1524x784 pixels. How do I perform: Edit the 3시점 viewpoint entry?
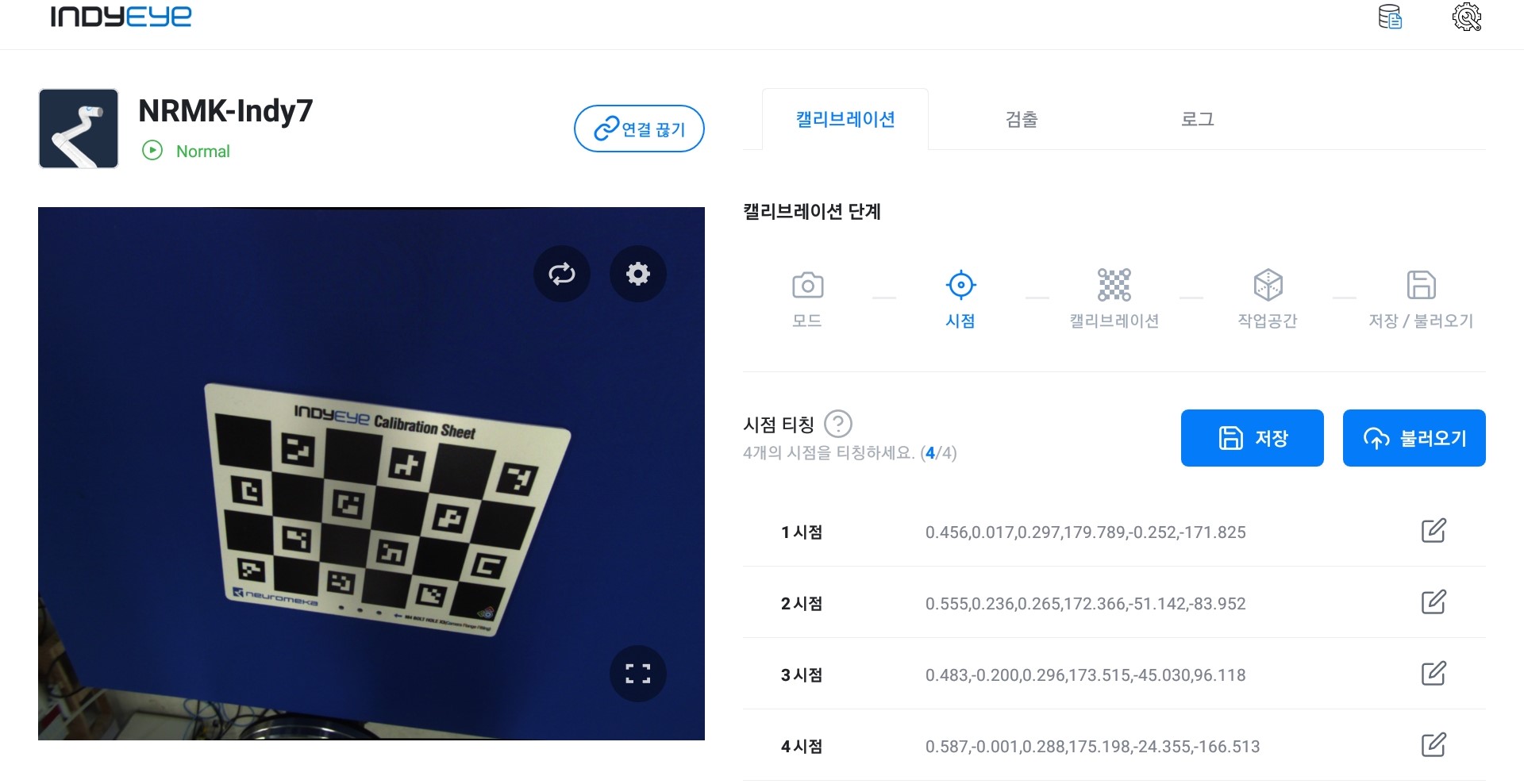click(x=1434, y=674)
